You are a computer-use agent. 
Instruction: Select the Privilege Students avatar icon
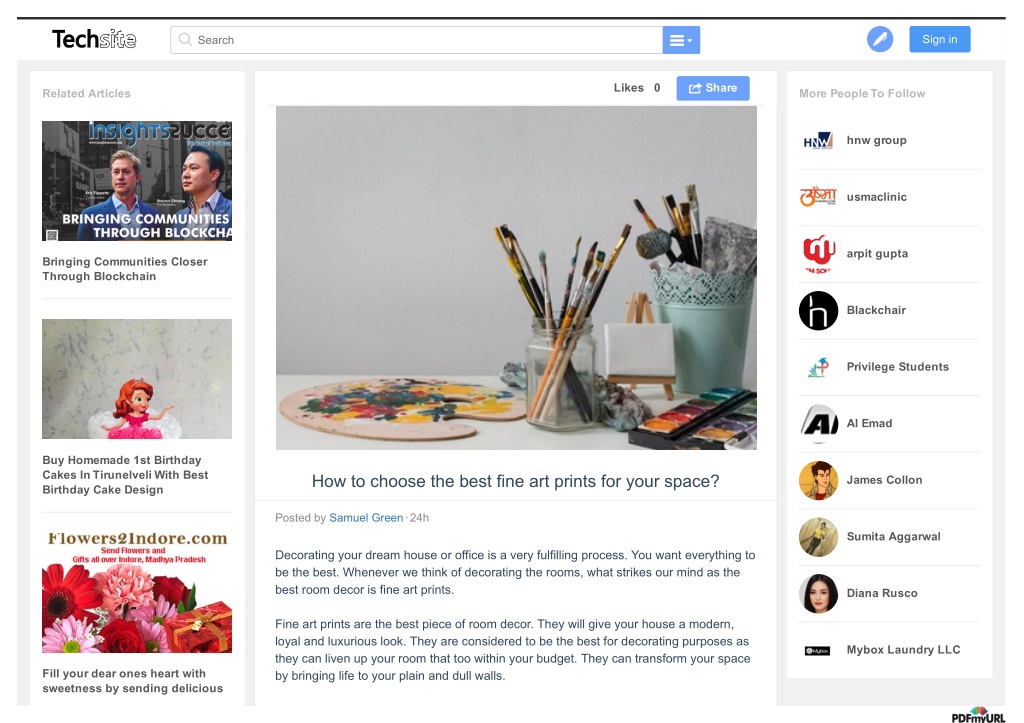818,367
